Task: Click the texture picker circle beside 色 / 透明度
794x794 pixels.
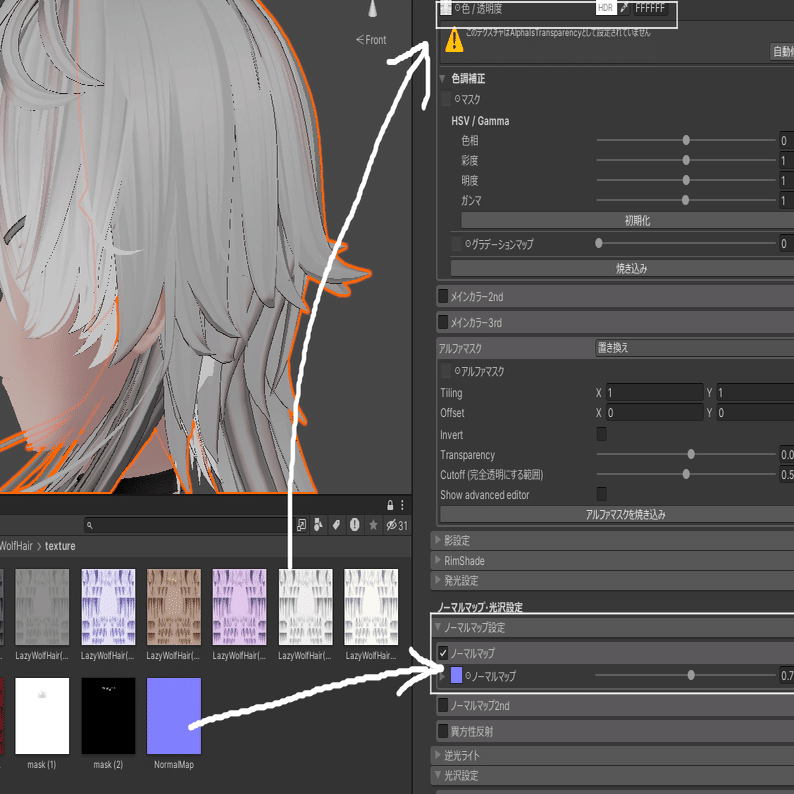Action: click(457, 8)
